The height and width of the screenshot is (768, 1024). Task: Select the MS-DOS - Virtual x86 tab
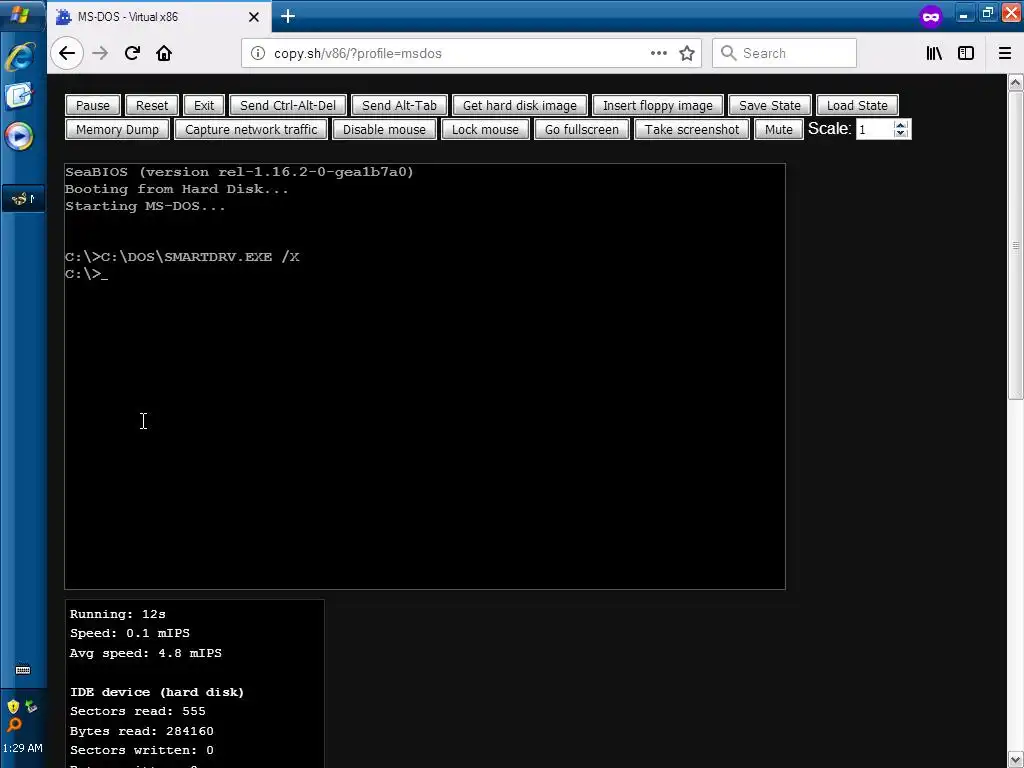point(157,17)
